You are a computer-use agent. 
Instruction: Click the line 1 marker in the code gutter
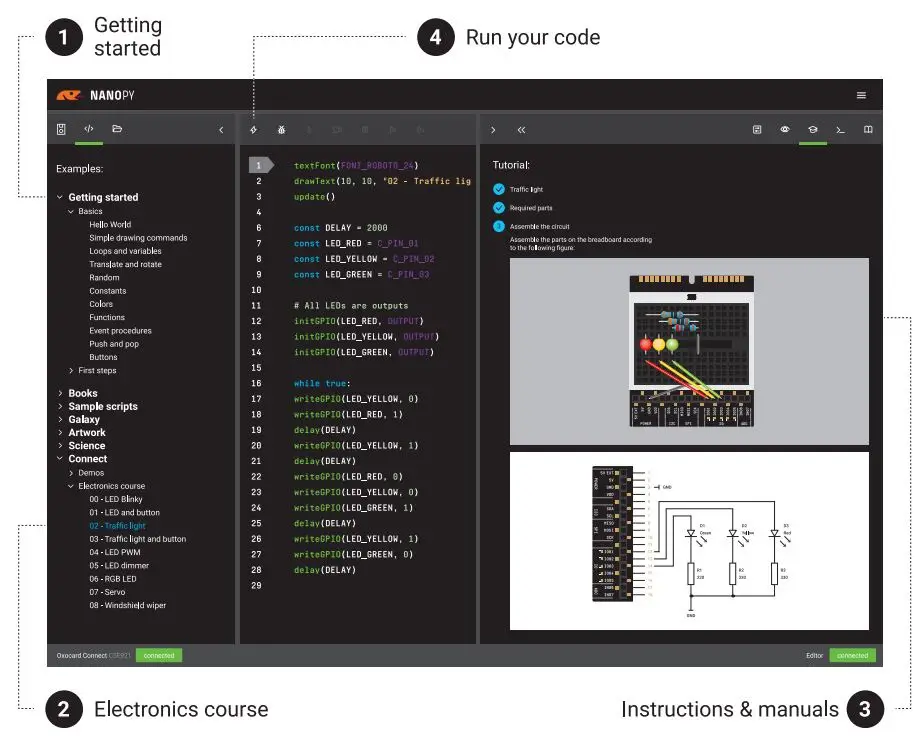click(261, 165)
